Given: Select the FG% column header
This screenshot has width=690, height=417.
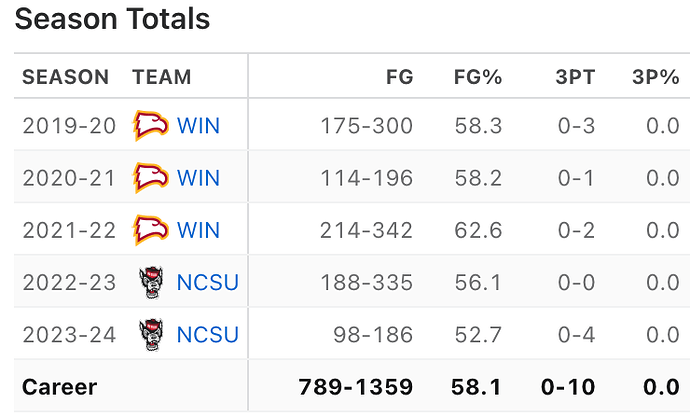Looking at the screenshot, I should 475,77.
